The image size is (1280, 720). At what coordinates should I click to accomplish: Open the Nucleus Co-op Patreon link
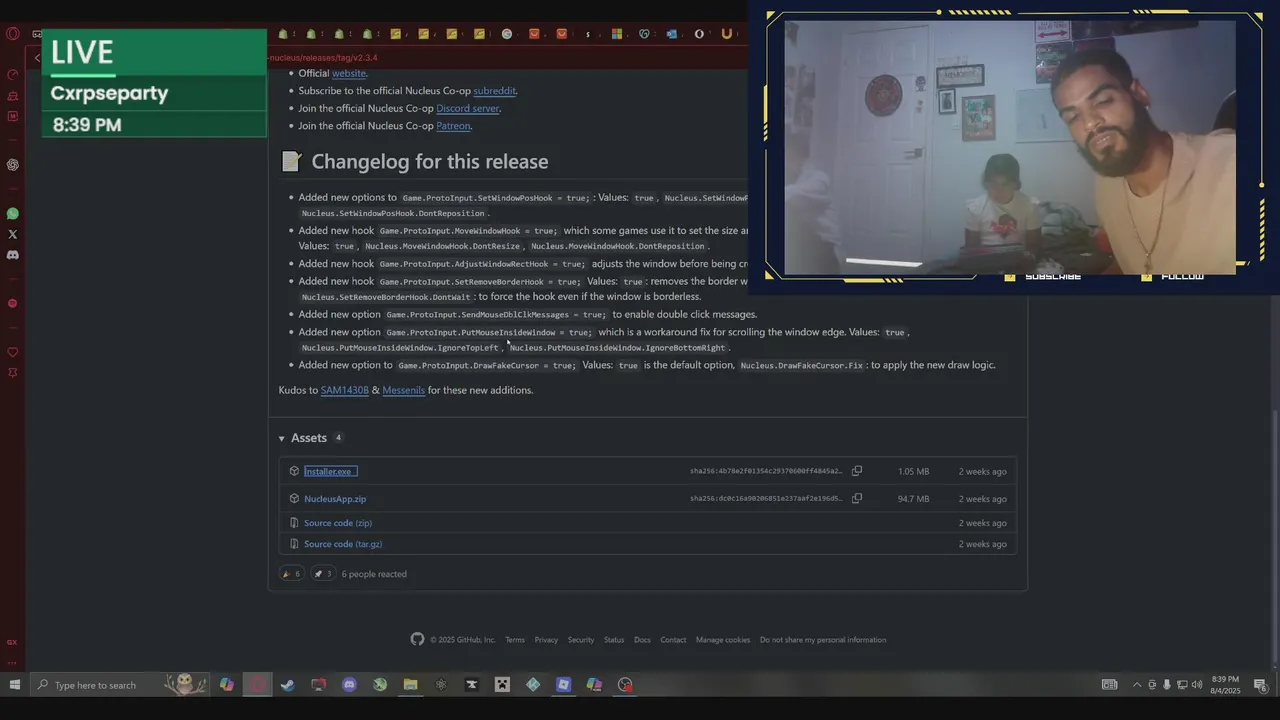pyautogui.click(x=453, y=126)
